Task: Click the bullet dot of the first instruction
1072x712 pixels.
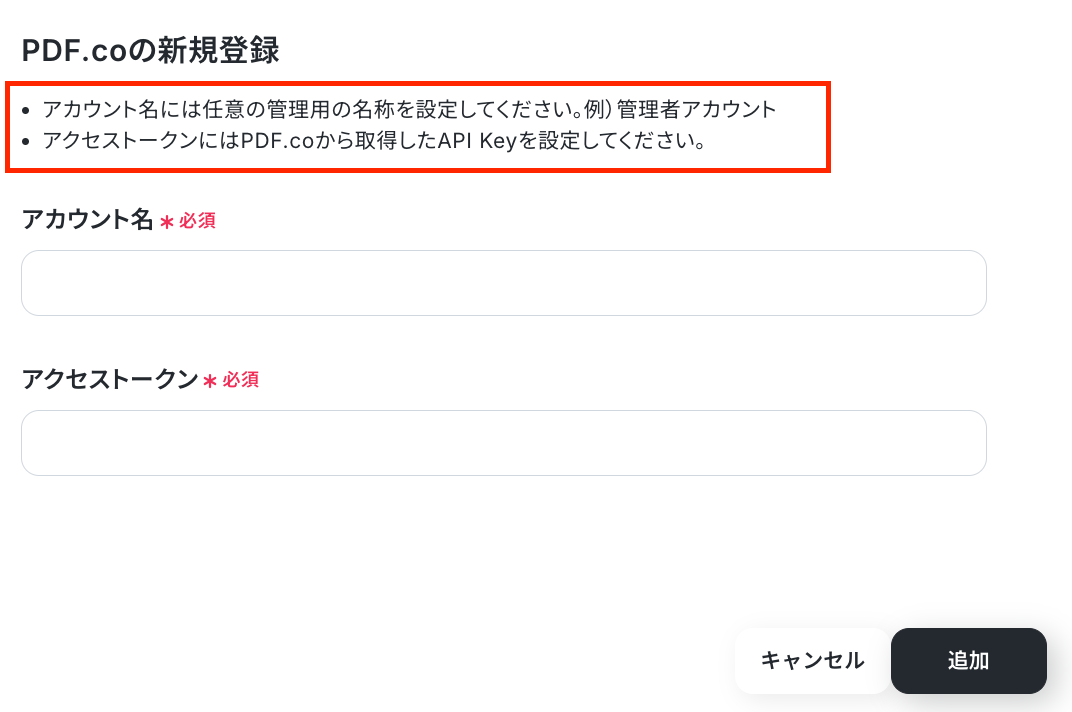Action: point(25,111)
